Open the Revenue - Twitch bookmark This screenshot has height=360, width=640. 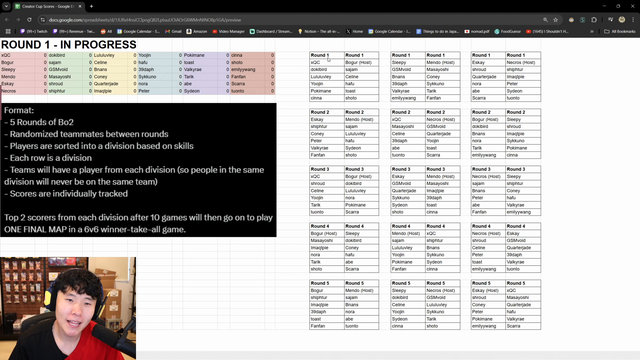coord(74,31)
